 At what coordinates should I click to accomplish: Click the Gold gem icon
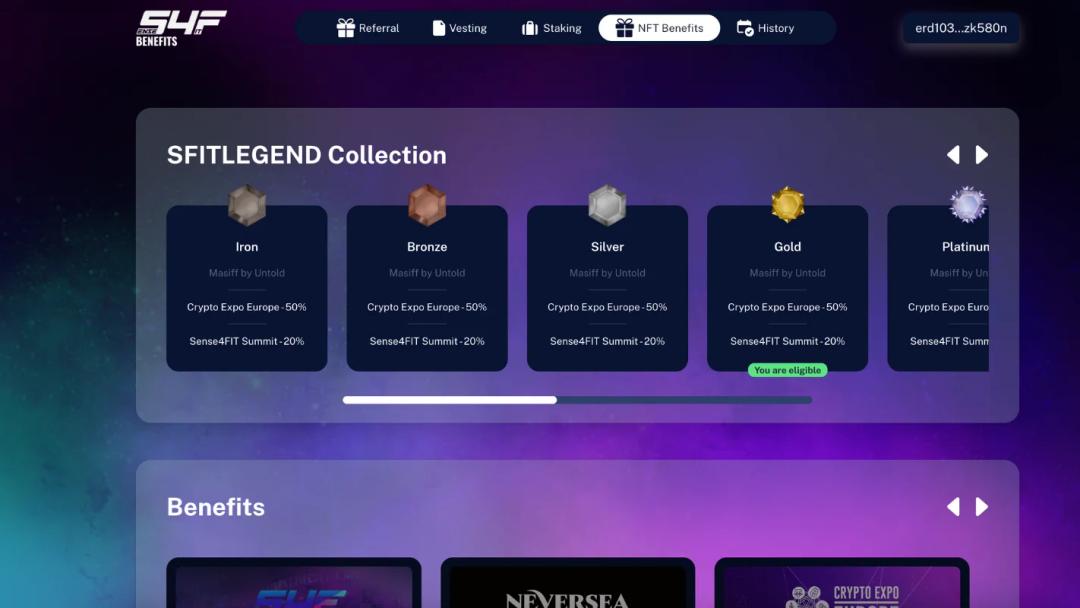pos(787,205)
